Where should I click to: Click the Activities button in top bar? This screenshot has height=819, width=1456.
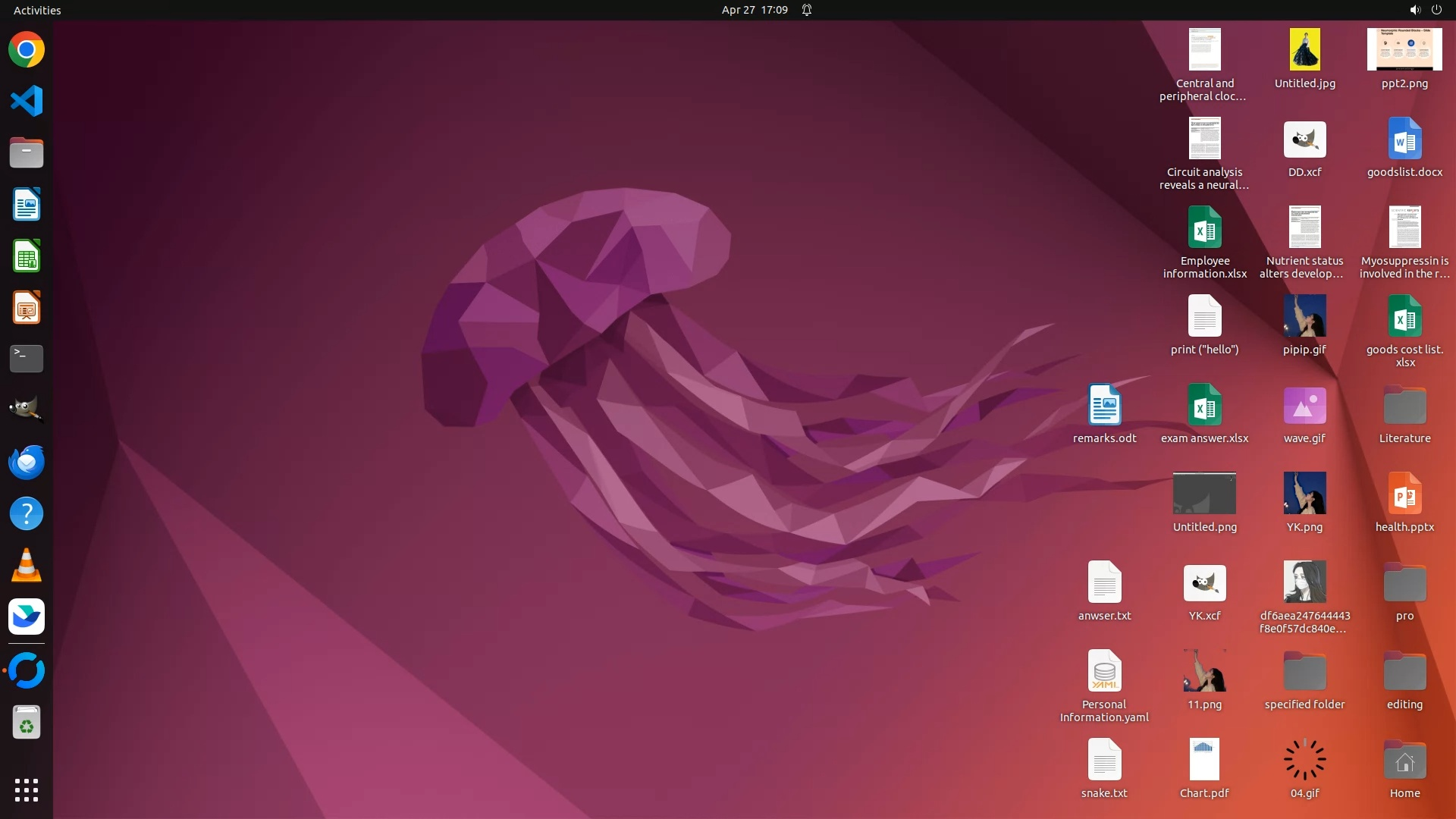point(37,10)
